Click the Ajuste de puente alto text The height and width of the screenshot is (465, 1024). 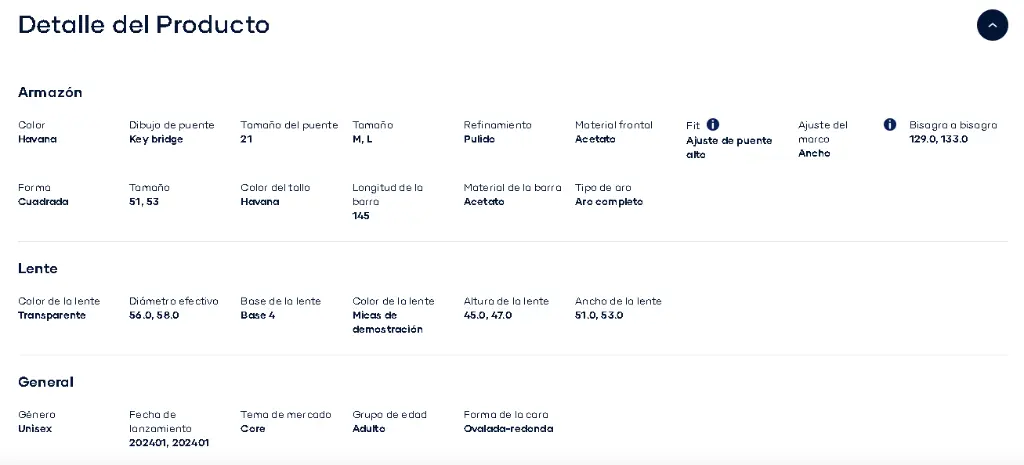click(x=729, y=148)
